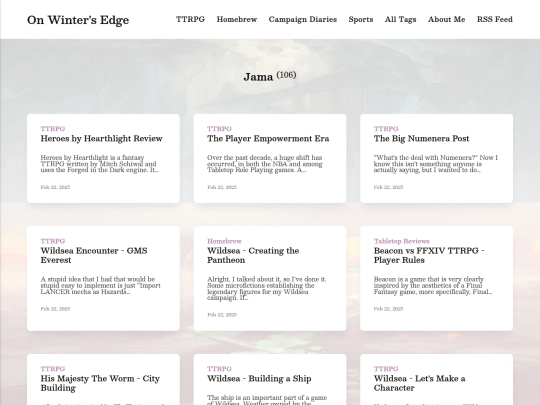Open Wildsea - Building a Ship post
540x405 pixels.
click(x=259, y=378)
